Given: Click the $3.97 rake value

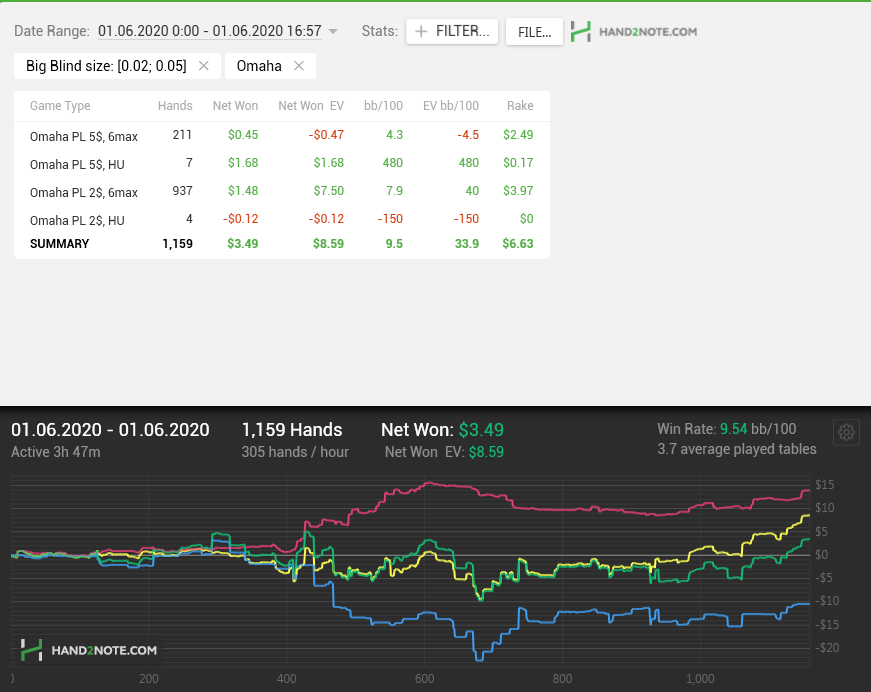Looking at the screenshot, I should [518, 191].
